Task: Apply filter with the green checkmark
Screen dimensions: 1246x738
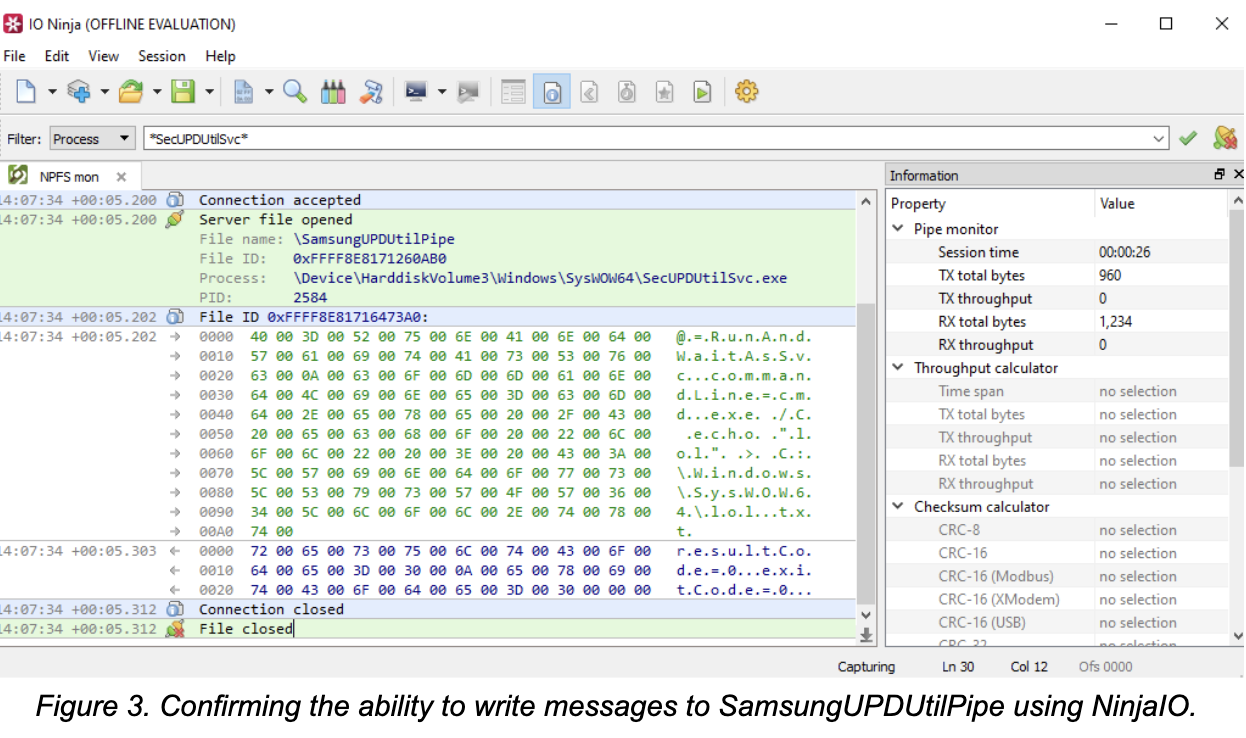Action: coord(1188,139)
